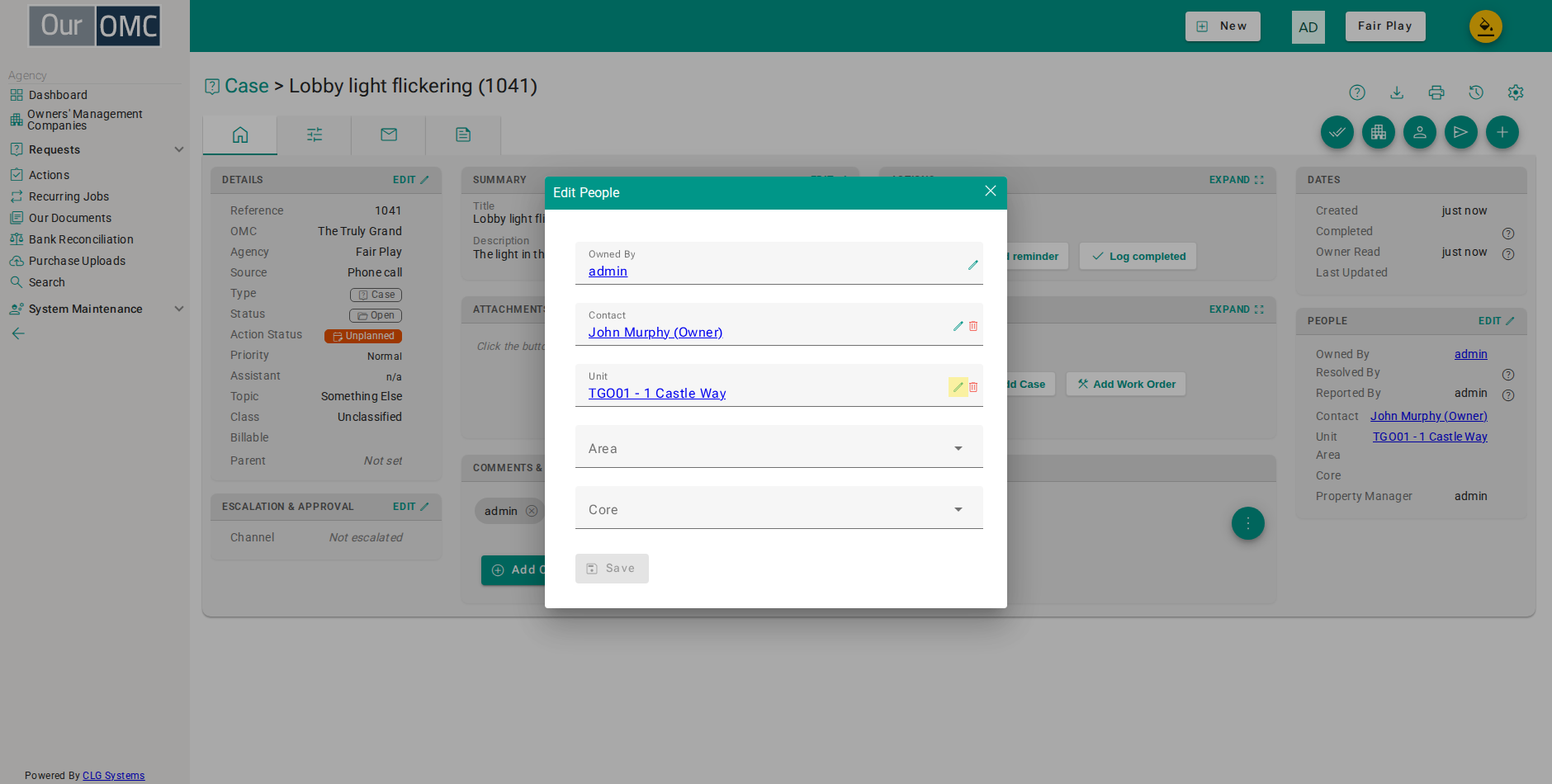Screen dimensions: 1552x784
Task: Click the plus round action button
Action: tap(1502, 132)
